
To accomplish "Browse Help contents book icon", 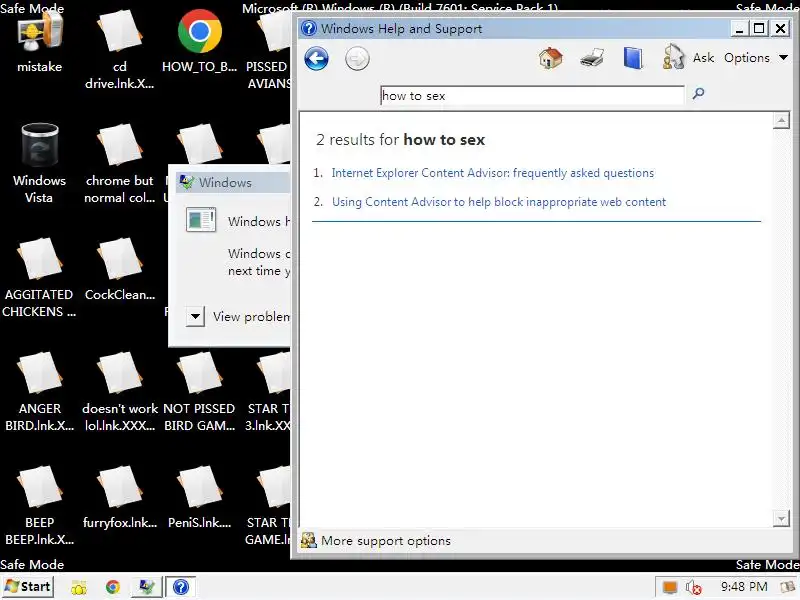I will (633, 58).
